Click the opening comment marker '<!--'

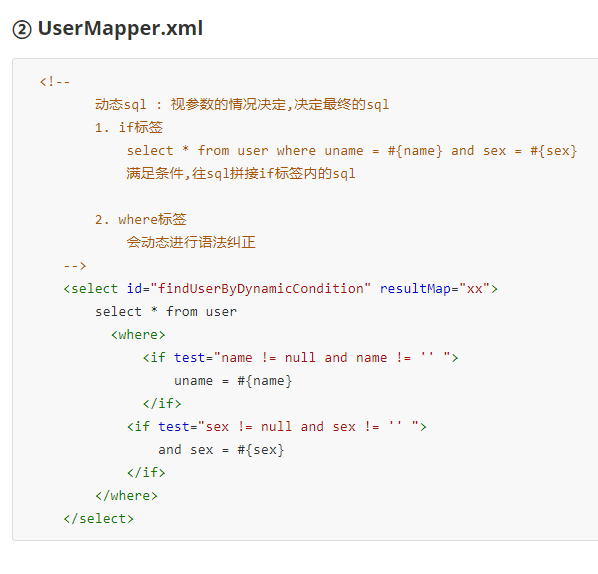(55, 82)
